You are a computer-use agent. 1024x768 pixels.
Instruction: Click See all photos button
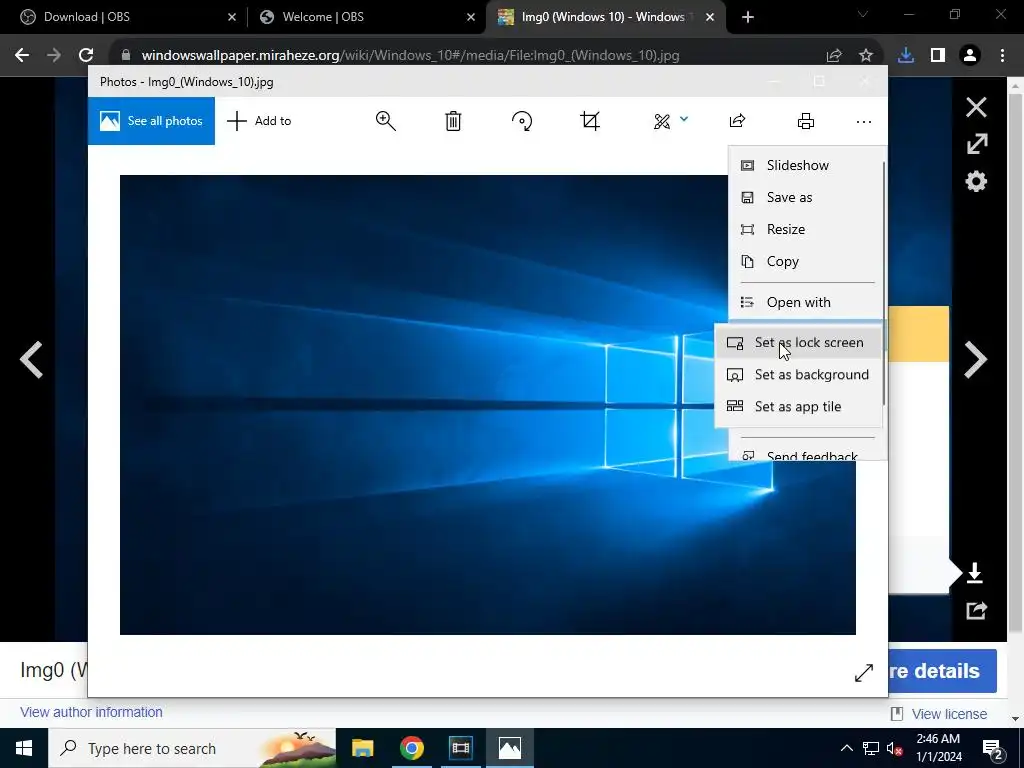[152, 121]
